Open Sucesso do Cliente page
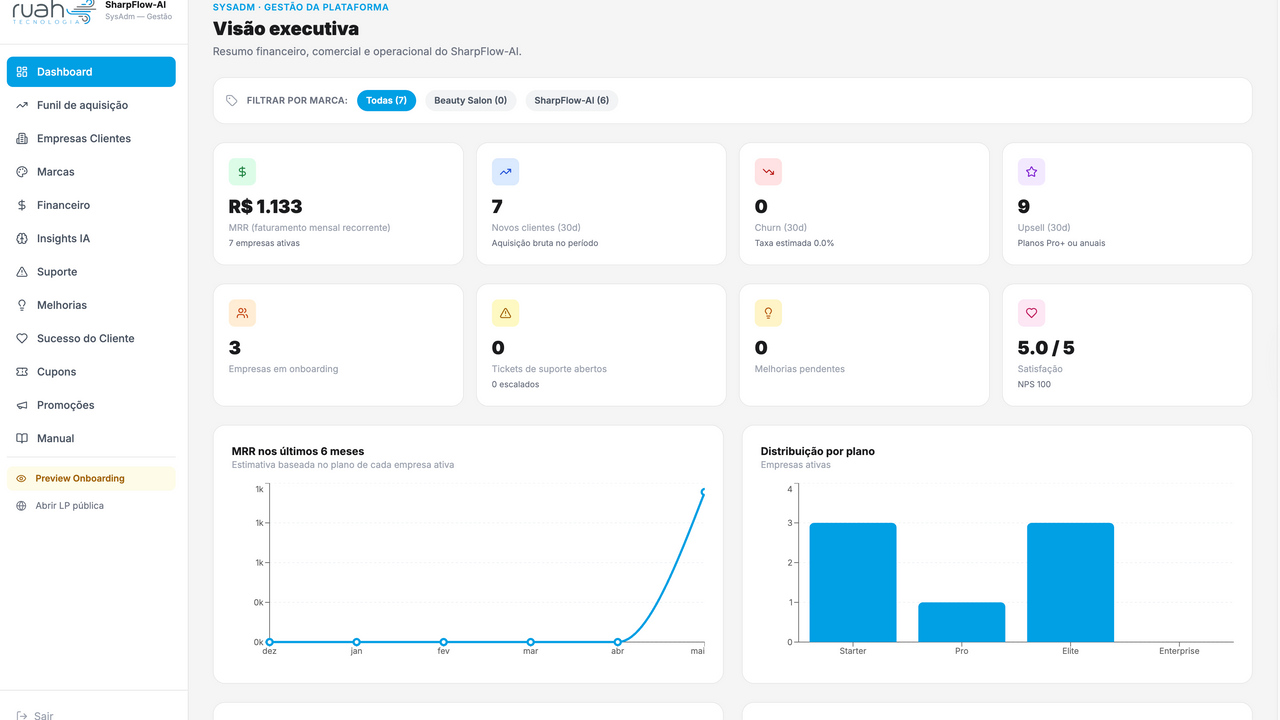The width and height of the screenshot is (1280, 720). tap(91, 338)
